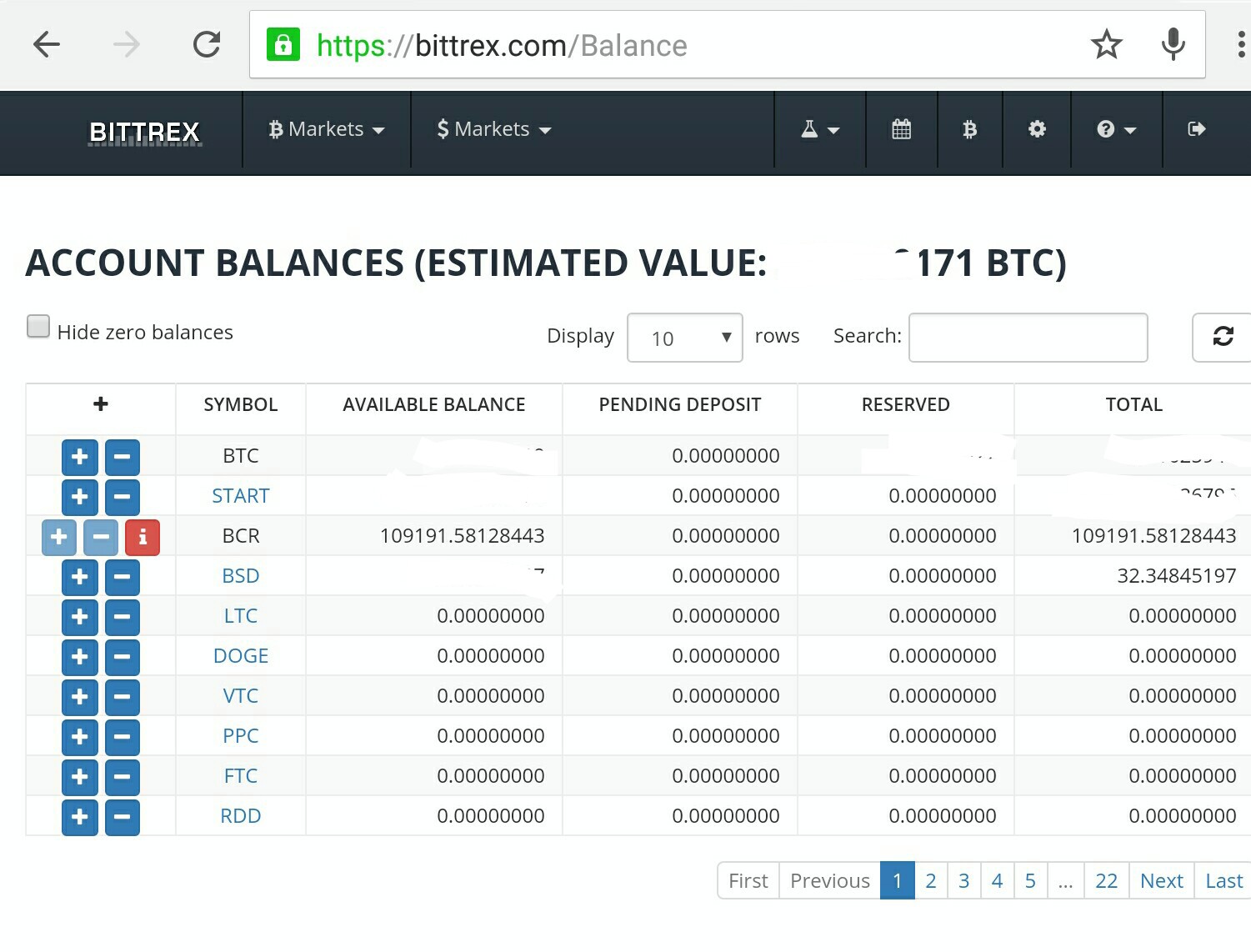
Task: Open the calendar orders icon
Action: pos(902,129)
